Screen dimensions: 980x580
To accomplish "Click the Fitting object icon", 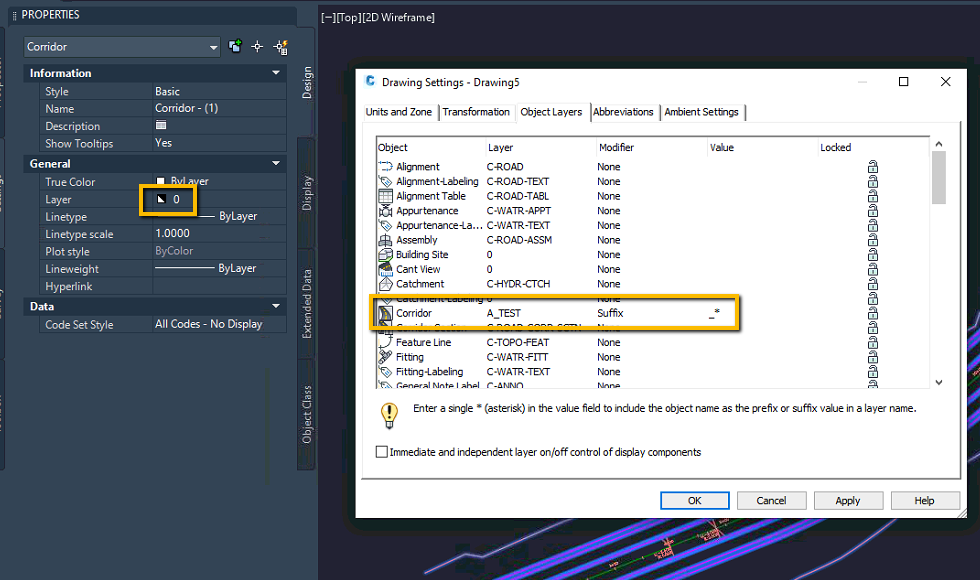I will (x=386, y=357).
